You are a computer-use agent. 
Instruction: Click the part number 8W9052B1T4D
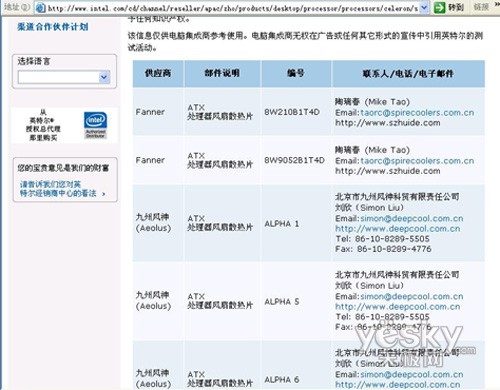[x=294, y=160]
